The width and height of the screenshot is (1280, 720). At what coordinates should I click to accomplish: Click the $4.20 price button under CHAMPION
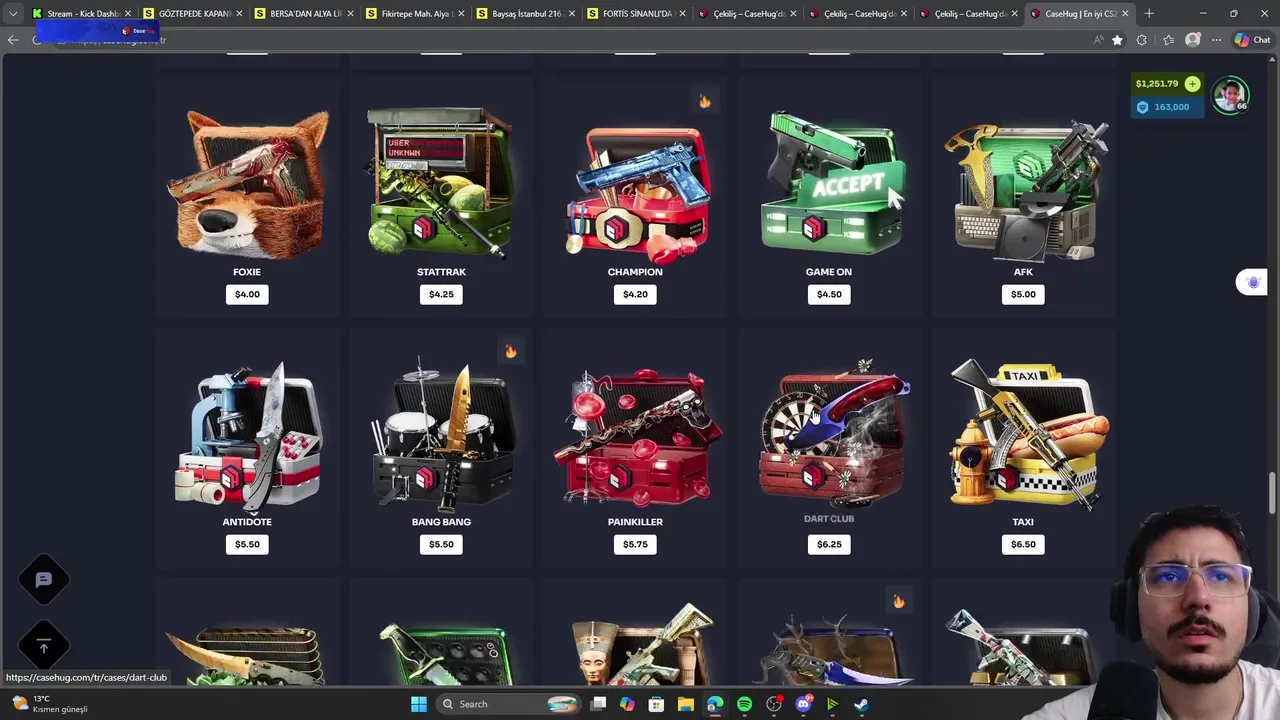coord(635,294)
